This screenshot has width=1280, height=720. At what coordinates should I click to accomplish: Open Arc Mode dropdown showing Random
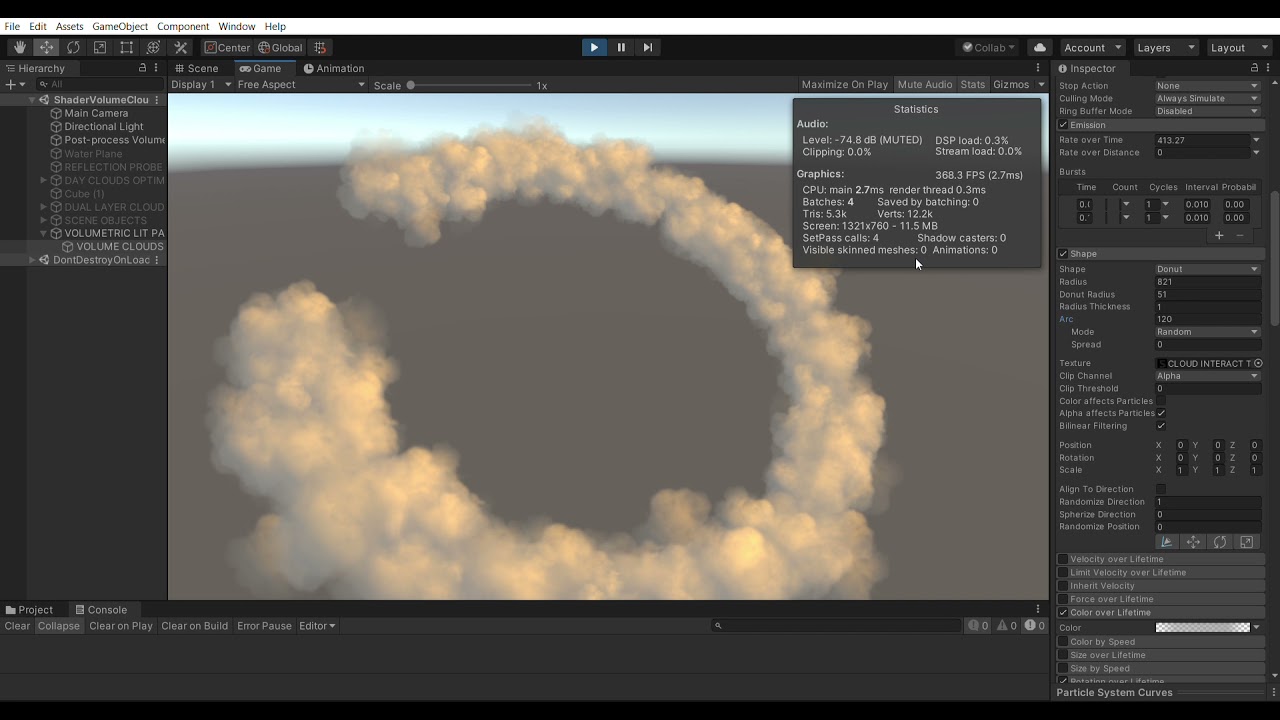pos(1207,332)
